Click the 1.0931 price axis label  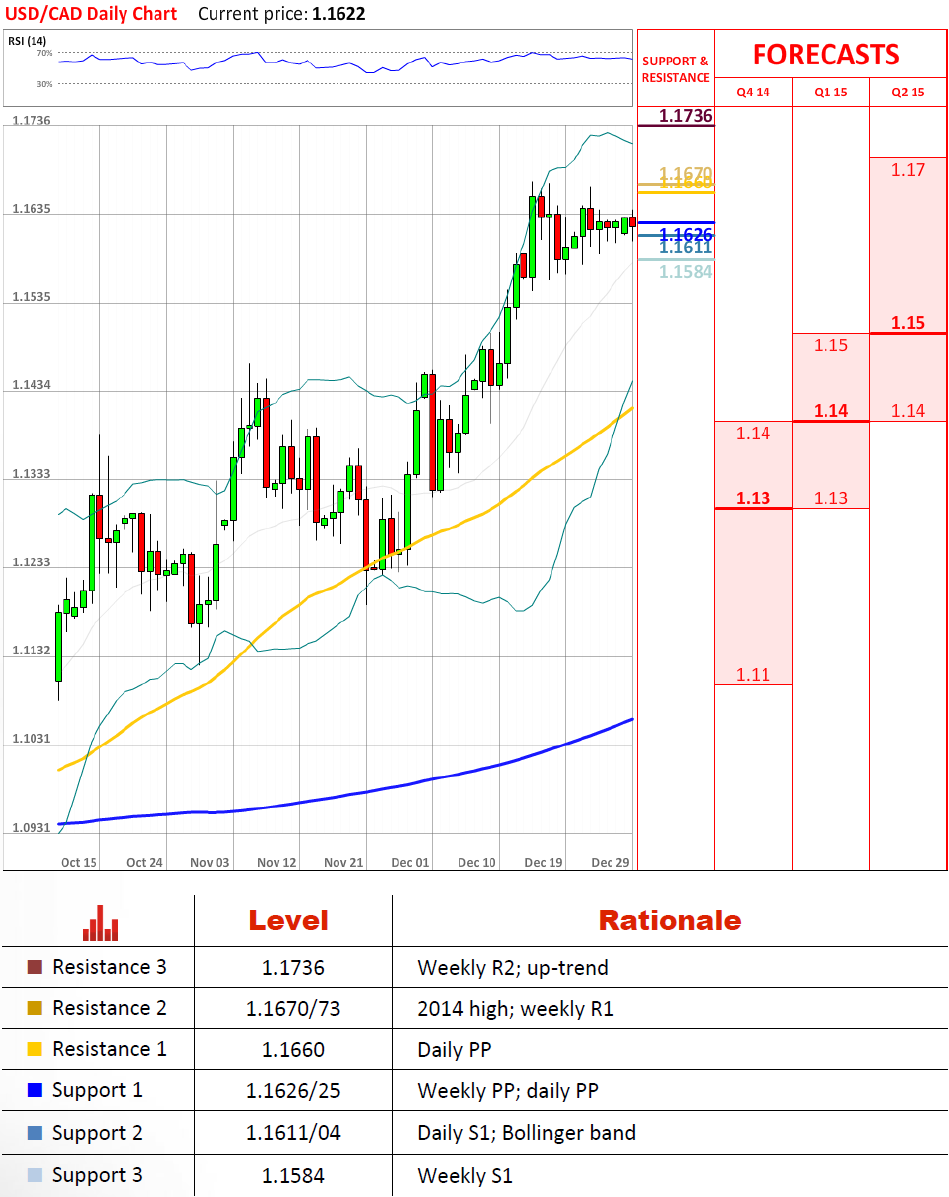coord(31,828)
